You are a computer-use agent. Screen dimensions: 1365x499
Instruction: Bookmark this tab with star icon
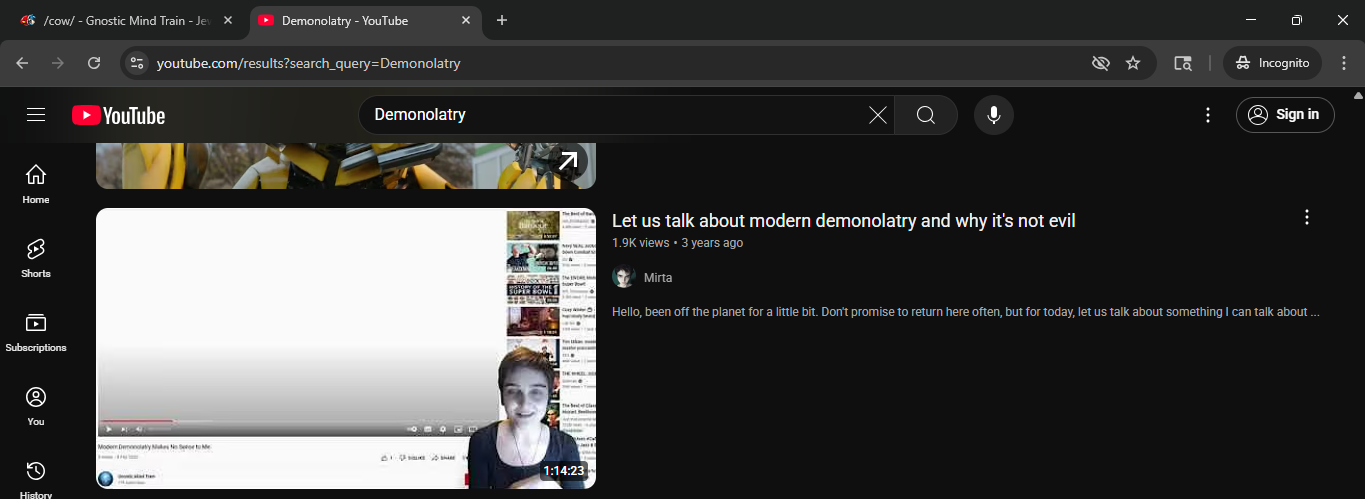coord(1133,63)
